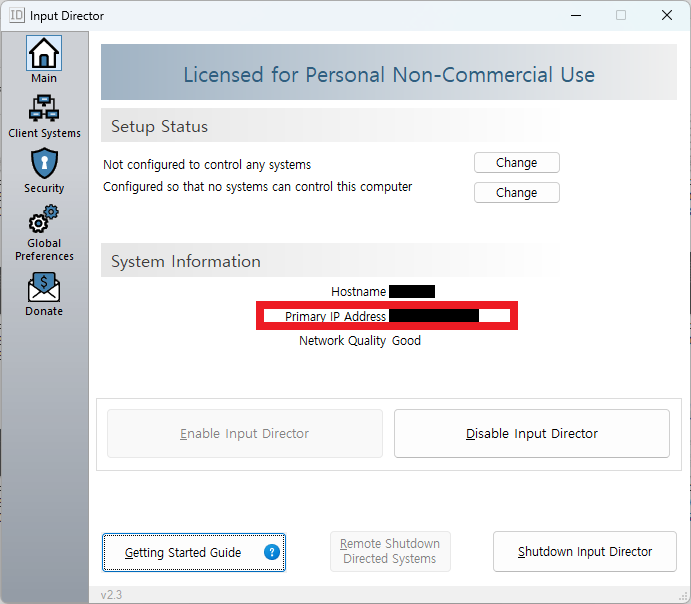Minimize the Input Director window

576,15
